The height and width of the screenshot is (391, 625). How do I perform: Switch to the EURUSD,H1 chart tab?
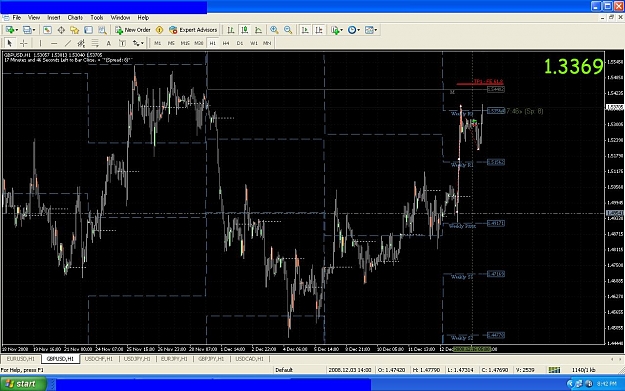pos(21,359)
